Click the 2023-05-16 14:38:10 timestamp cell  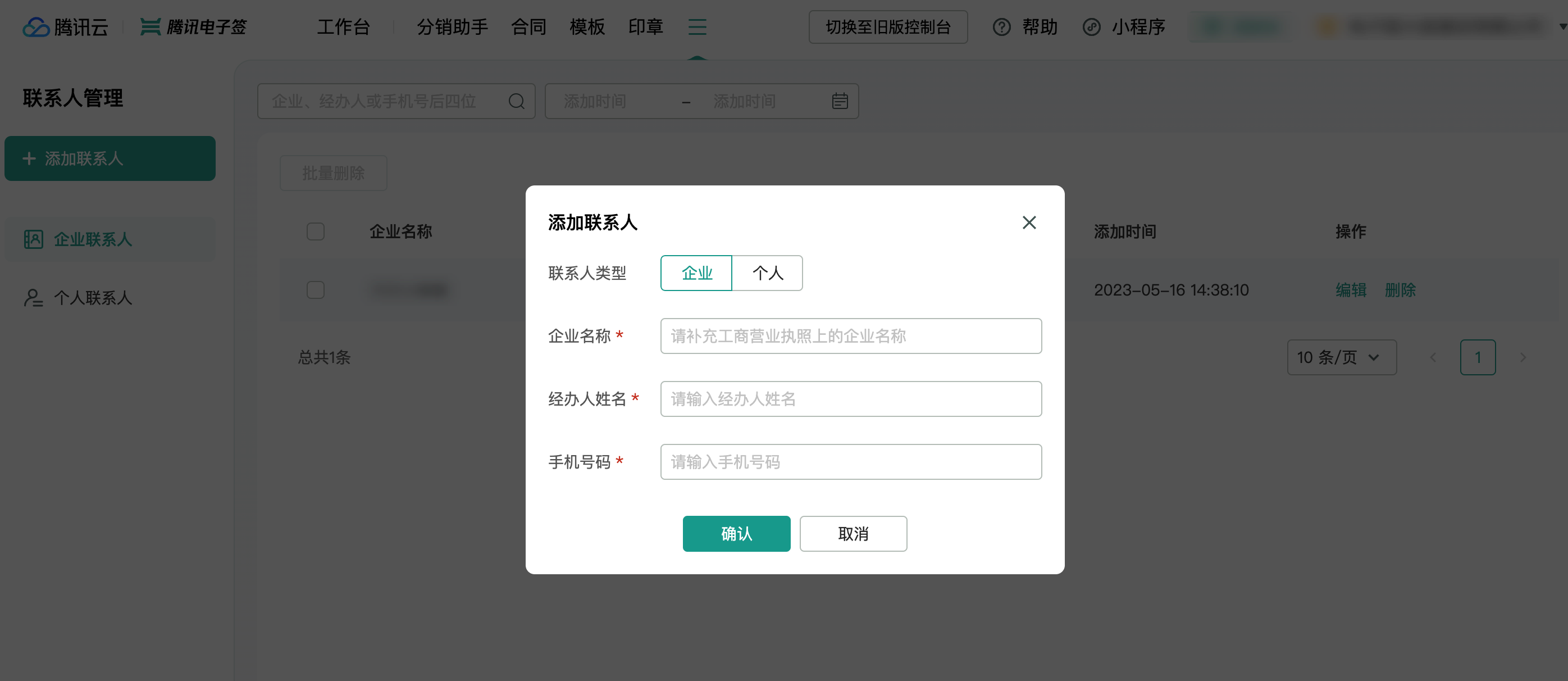[x=1171, y=290]
